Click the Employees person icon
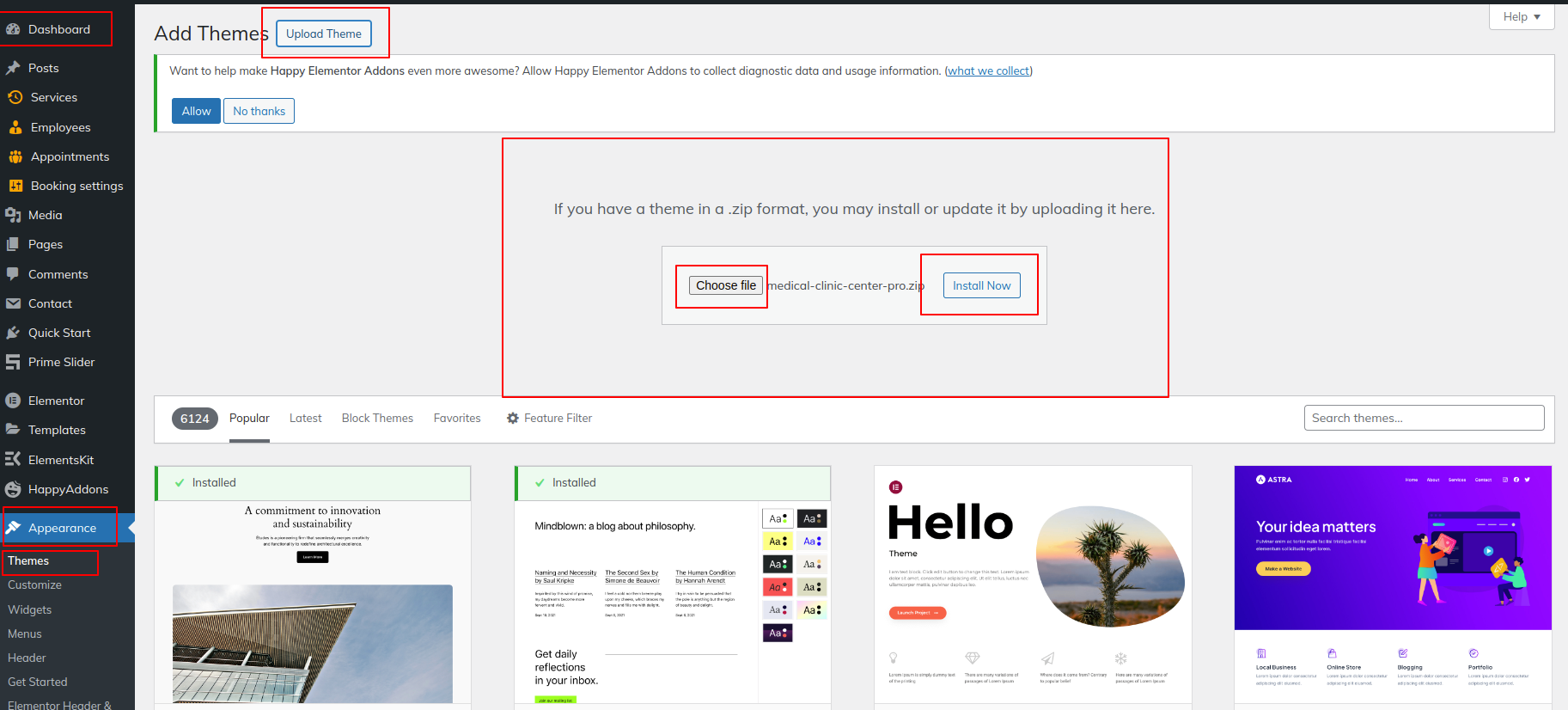Screen dimensions: 1568x710 pos(15,127)
